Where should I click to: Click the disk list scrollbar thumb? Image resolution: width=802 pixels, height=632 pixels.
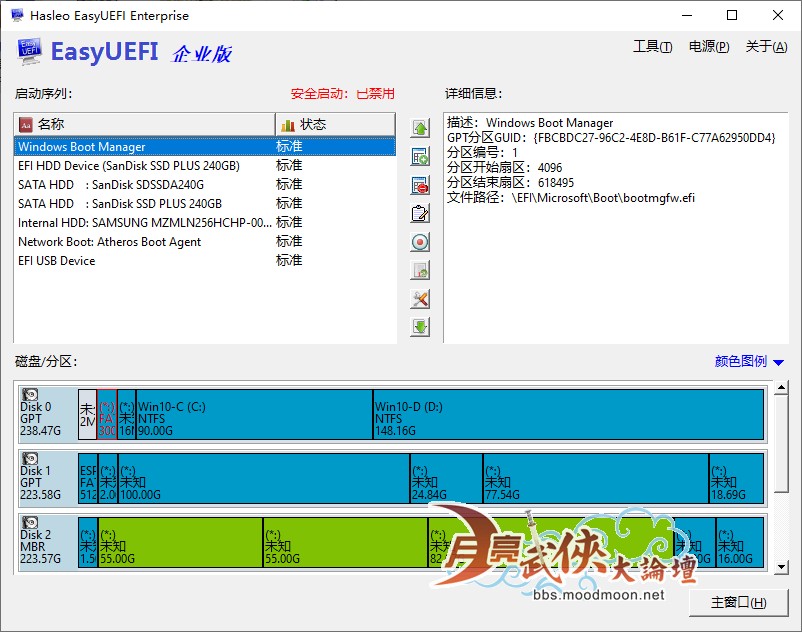[781, 444]
